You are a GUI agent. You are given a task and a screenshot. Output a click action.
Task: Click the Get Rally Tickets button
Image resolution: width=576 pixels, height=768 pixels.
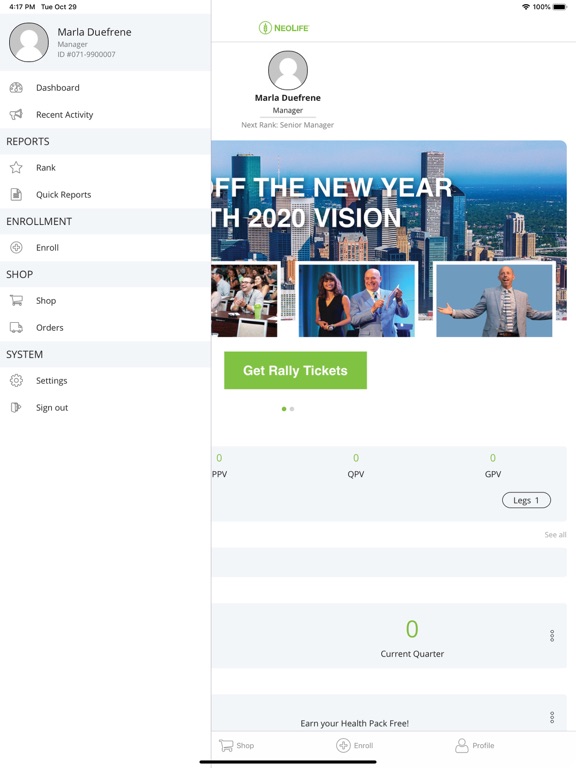[295, 370]
